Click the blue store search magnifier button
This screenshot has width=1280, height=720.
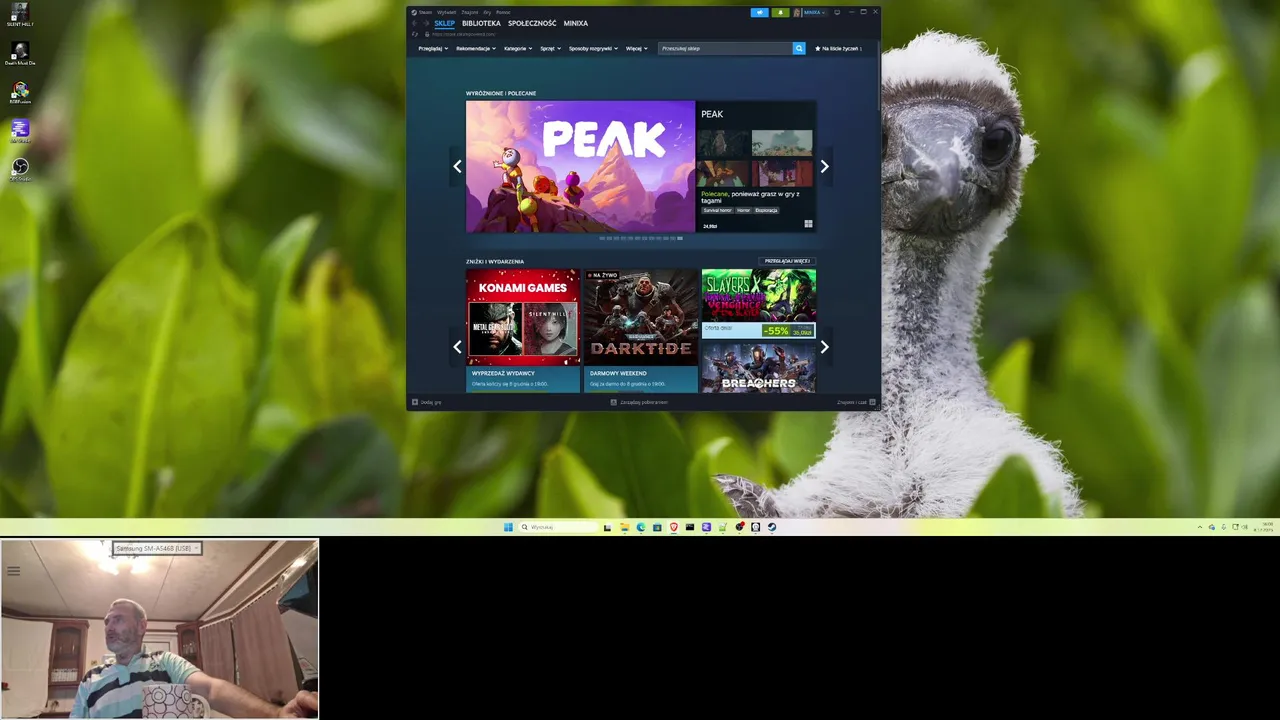click(799, 48)
